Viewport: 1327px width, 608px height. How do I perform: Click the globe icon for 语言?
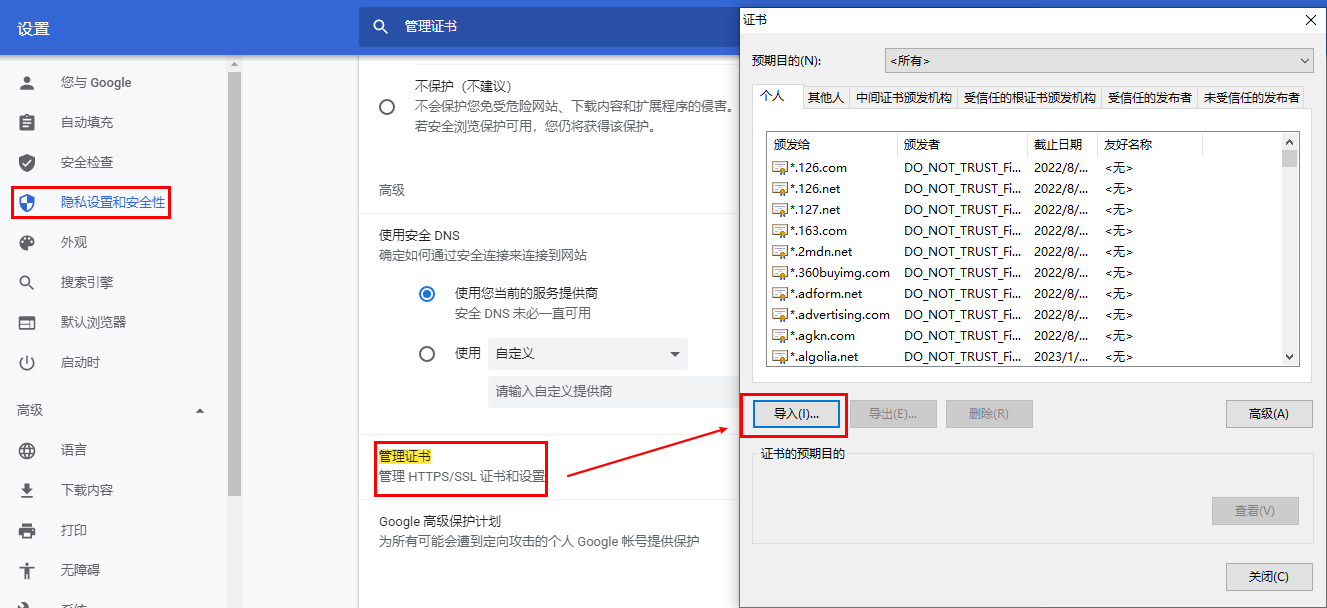[27, 451]
